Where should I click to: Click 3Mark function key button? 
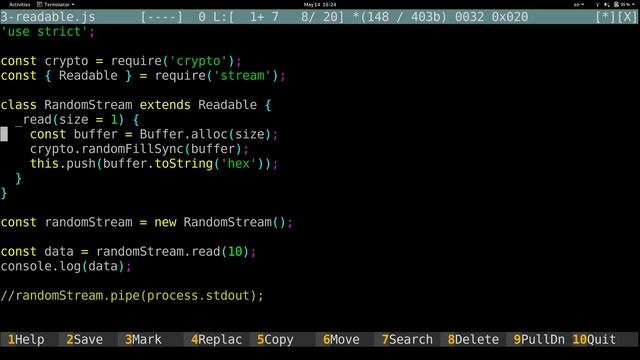point(143,340)
